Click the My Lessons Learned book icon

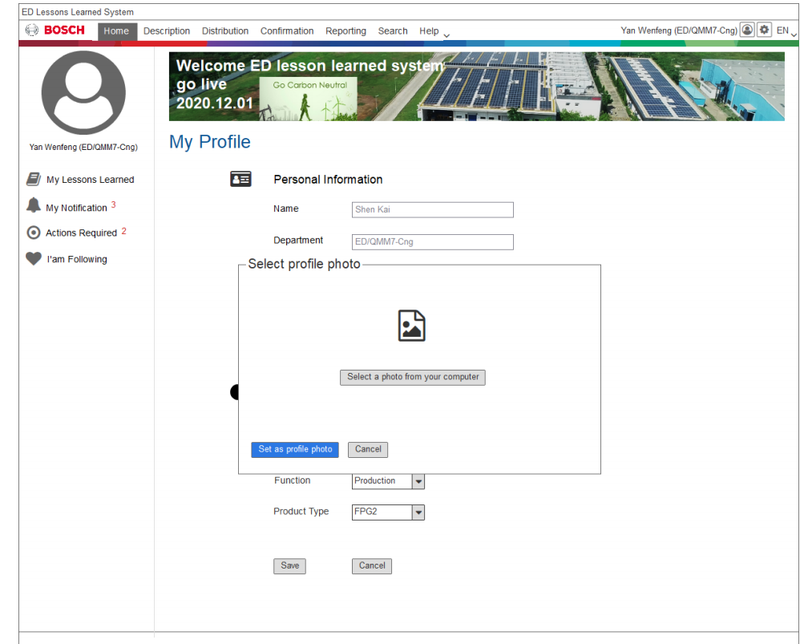[33, 179]
